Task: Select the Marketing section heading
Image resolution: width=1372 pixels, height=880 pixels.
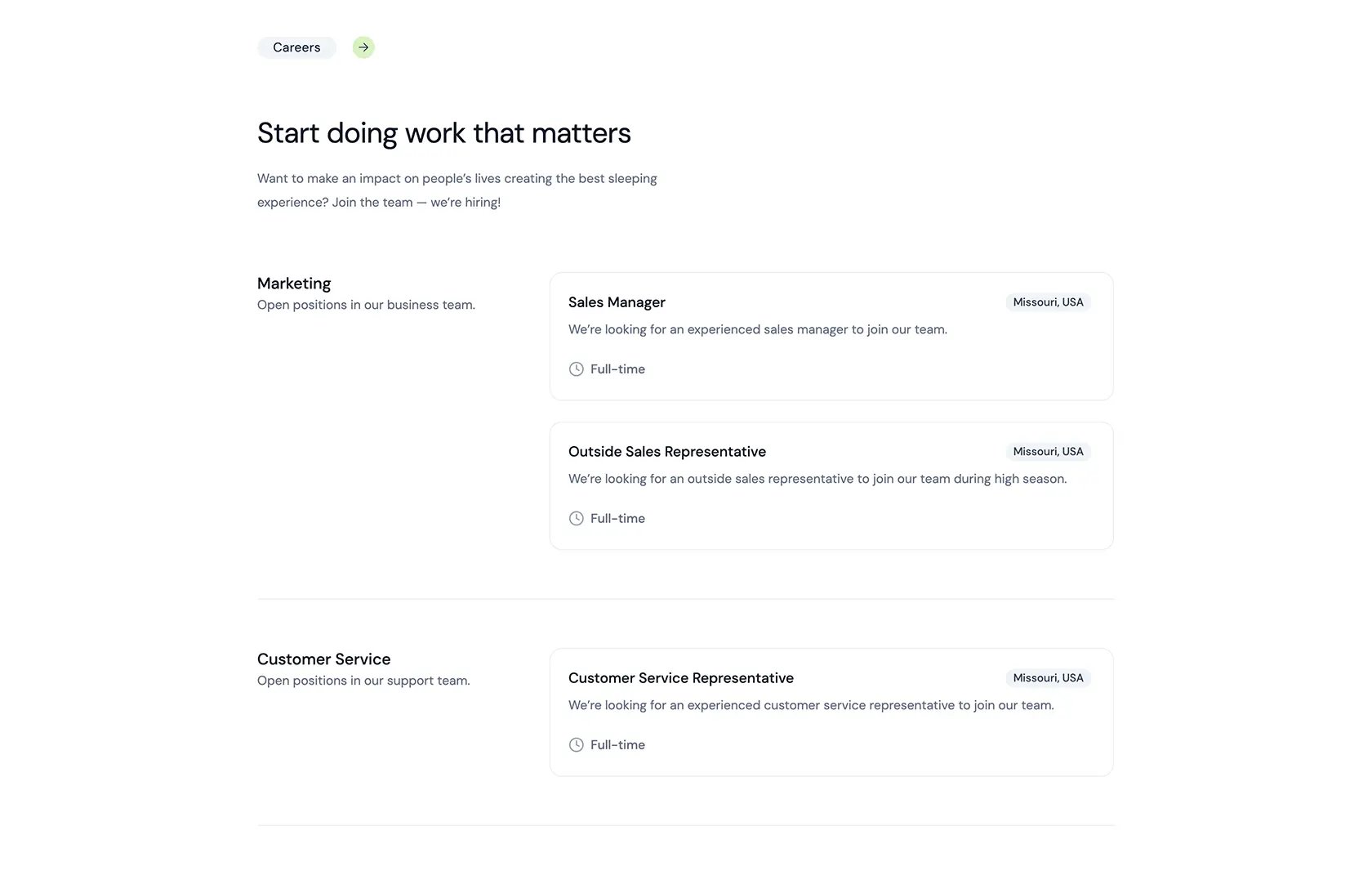Action: [x=294, y=284]
